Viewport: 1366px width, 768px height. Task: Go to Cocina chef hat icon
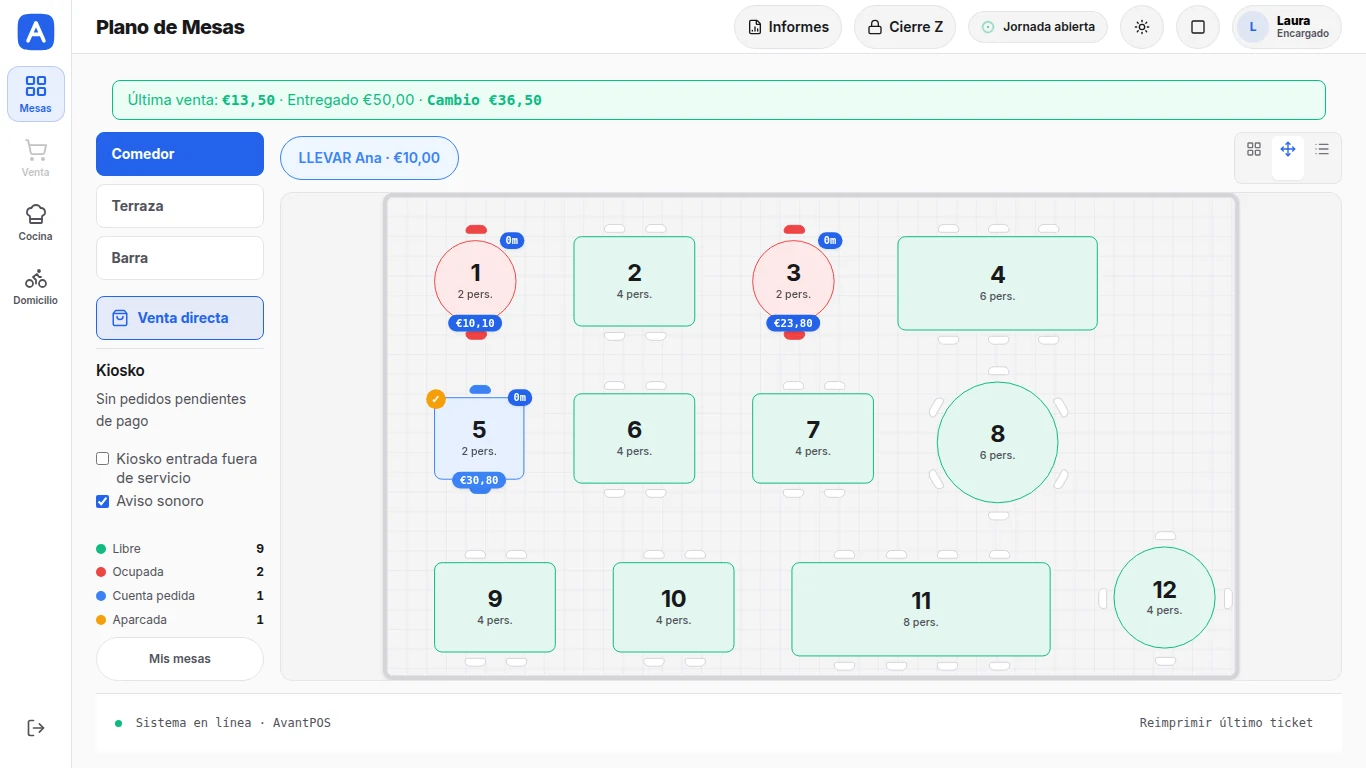click(36, 222)
